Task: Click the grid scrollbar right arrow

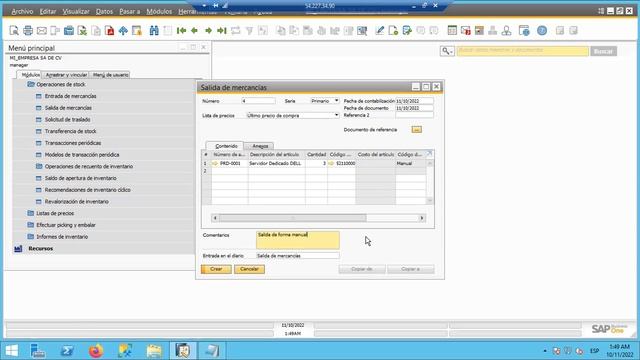Action: click(422, 218)
